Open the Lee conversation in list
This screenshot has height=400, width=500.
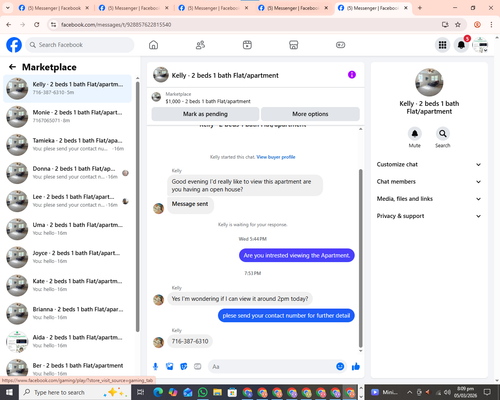click(x=67, y=201)
